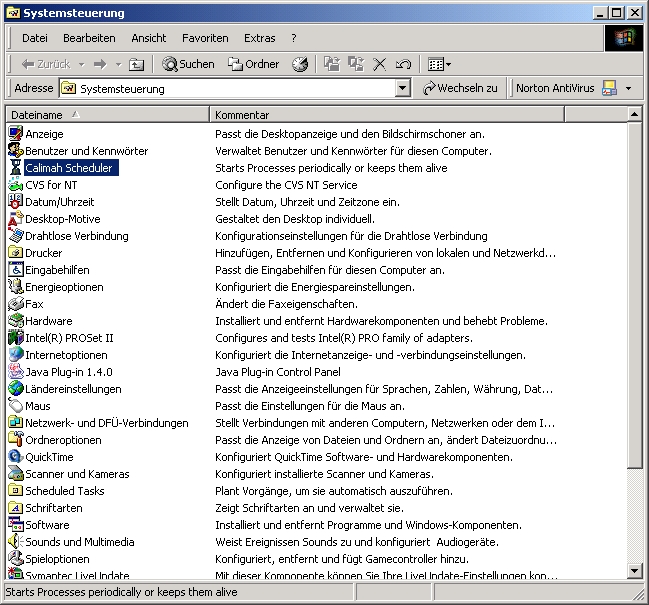Screen dimensions: 649x605
Task: Click comment 'Ändert die Faxeigenschaften.'
Action: click(286, 304)
